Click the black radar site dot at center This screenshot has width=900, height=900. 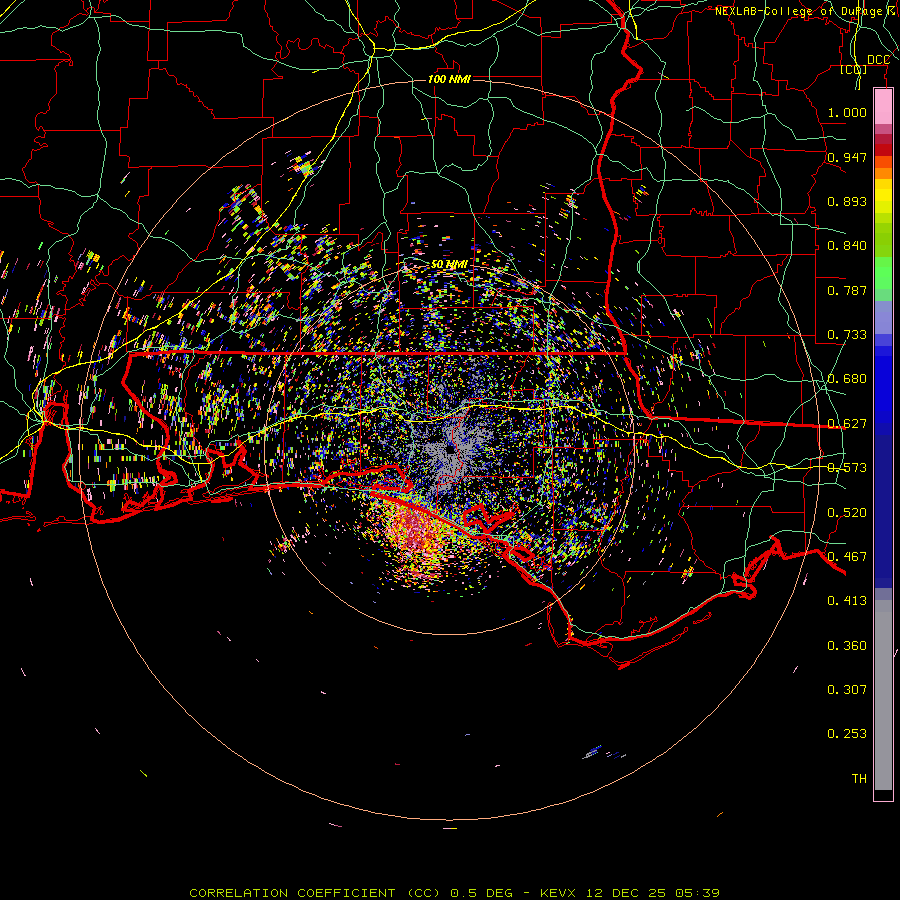click(451, 450)
